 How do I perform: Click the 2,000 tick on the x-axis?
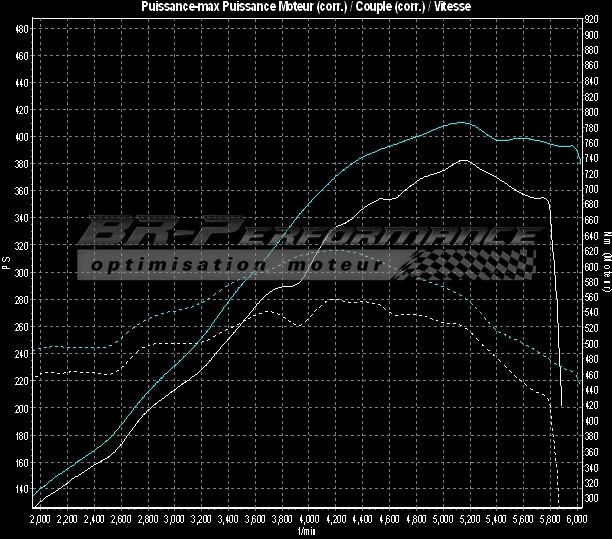pyautogui.click(x=40, y=520)
